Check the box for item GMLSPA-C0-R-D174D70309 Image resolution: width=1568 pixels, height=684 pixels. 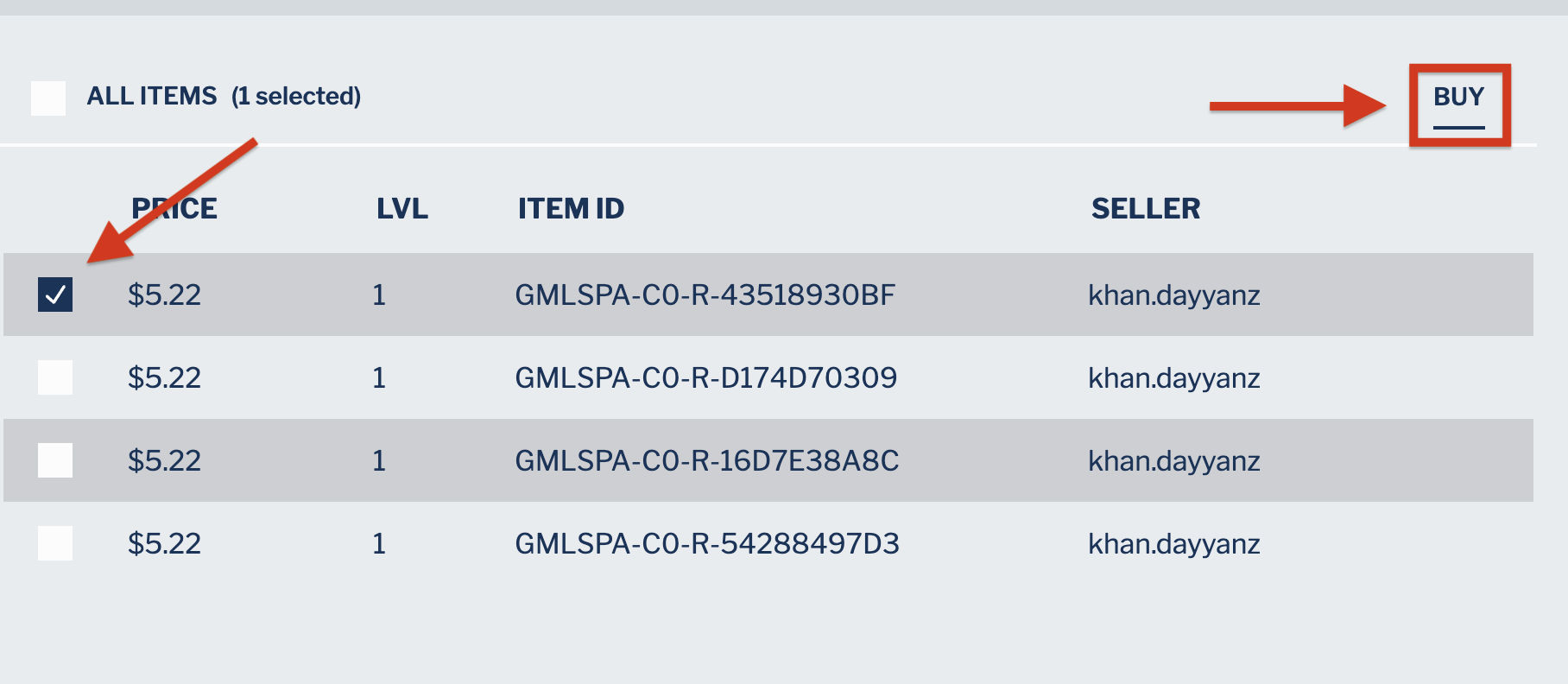pos(55,377)
